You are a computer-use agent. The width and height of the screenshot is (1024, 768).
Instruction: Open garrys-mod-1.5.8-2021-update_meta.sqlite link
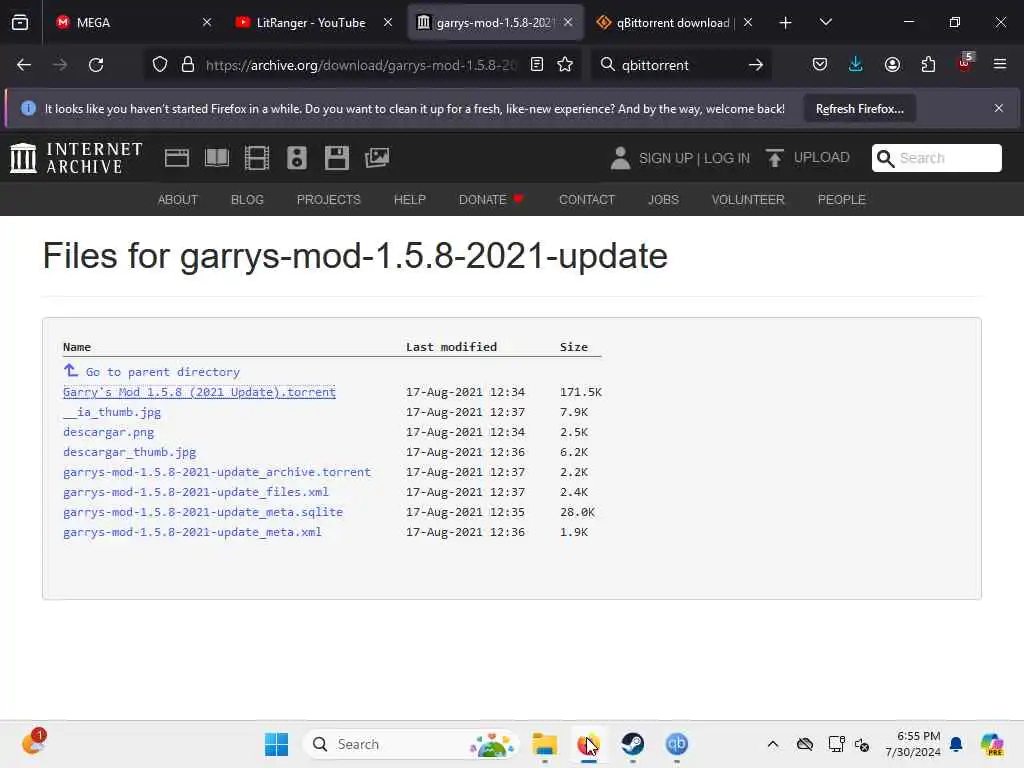(x=202, y=512)
